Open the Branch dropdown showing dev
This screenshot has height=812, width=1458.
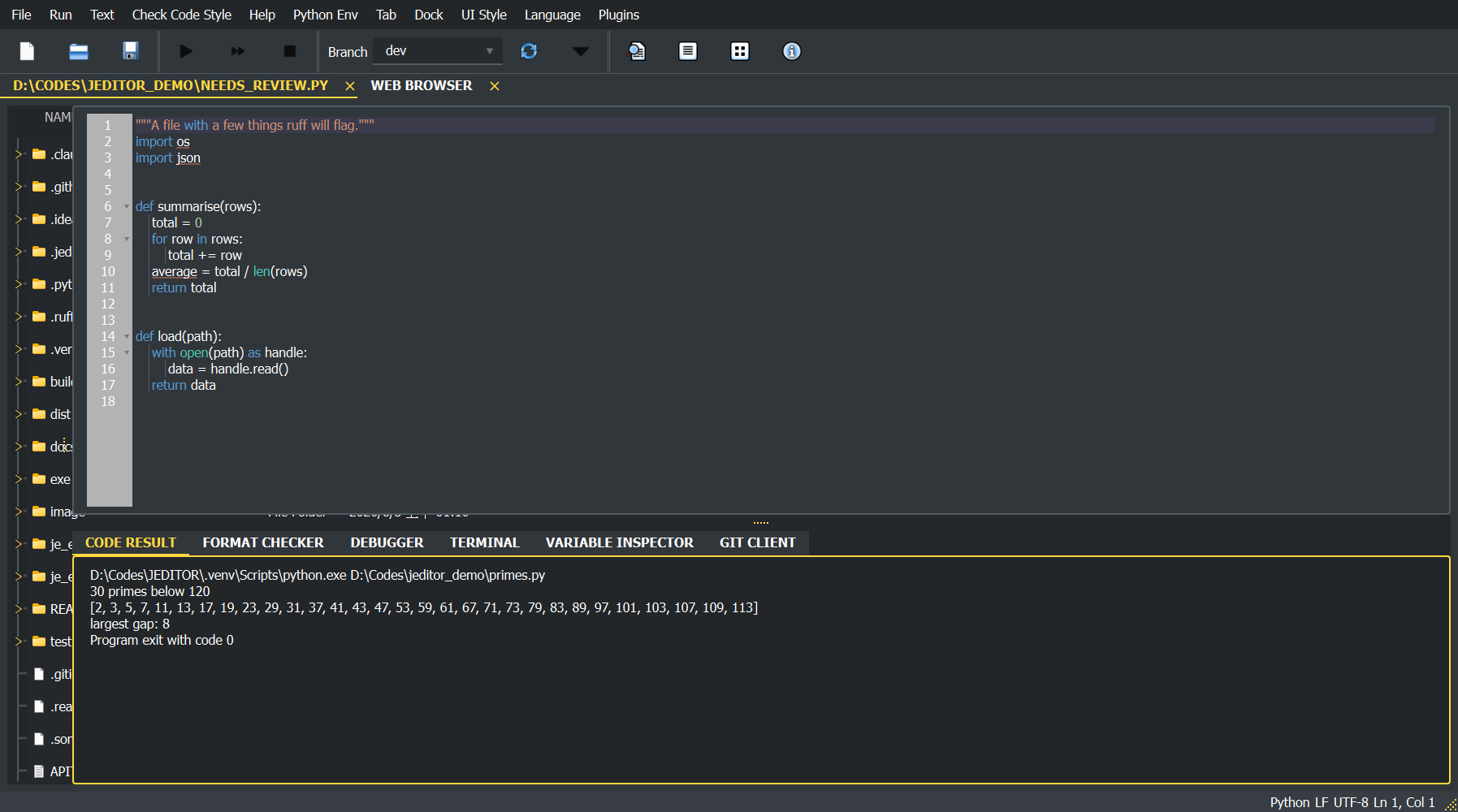(x=439, y=51)
